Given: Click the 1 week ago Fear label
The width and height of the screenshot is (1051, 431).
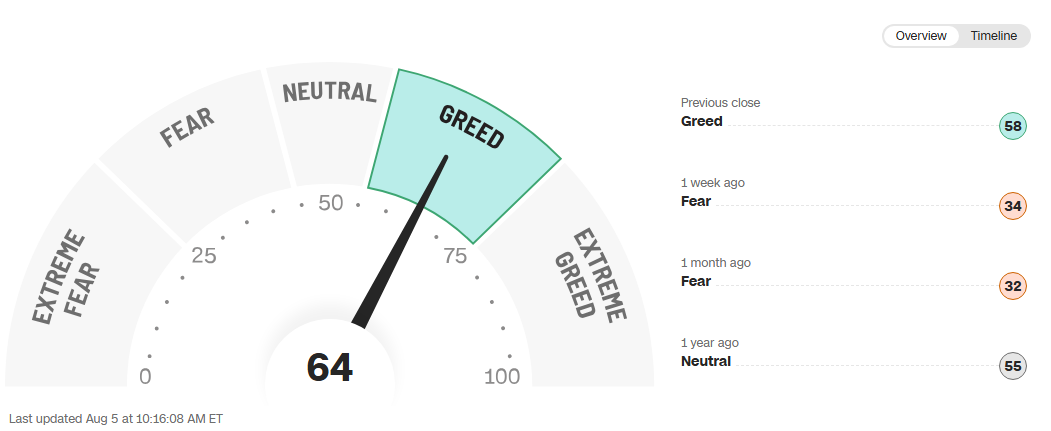Looking at the screenshot, I should [x=696, y=201].
